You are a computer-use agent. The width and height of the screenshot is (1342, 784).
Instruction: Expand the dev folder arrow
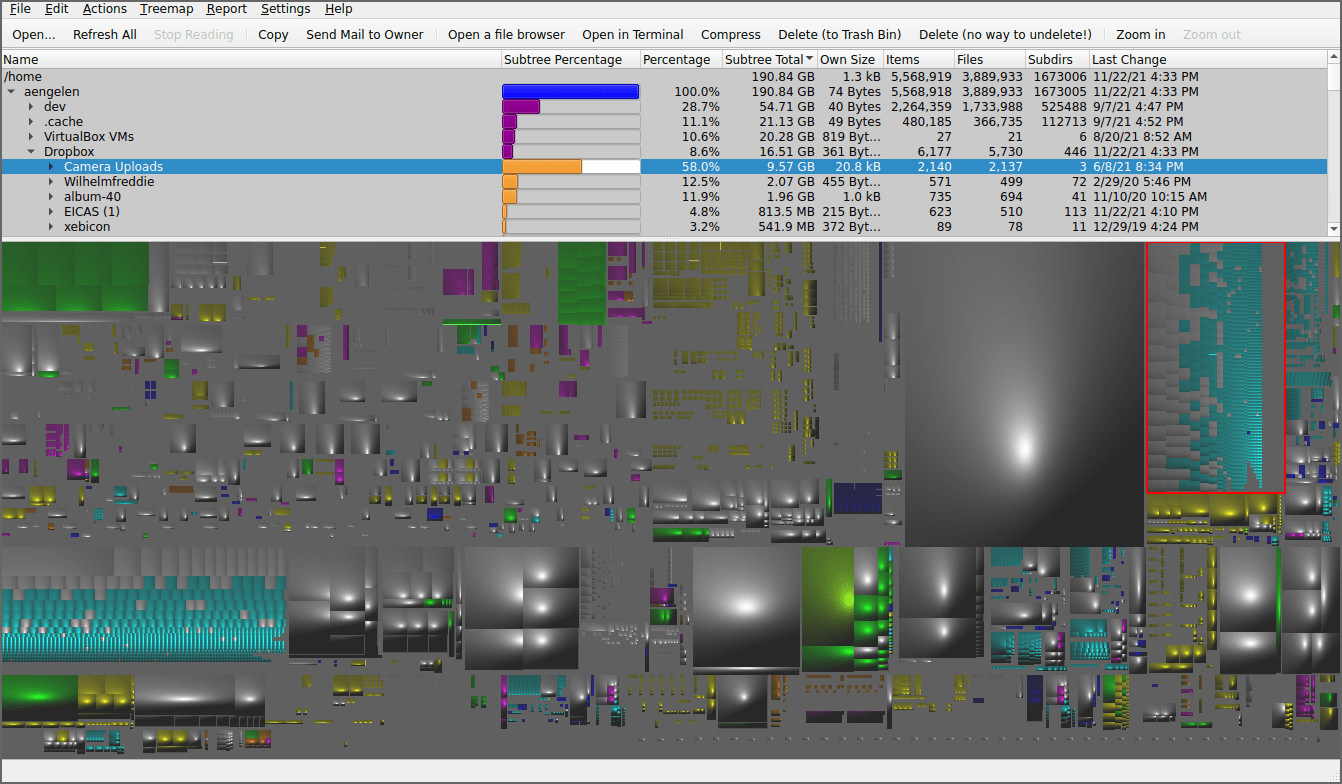(x=31, y=107)
